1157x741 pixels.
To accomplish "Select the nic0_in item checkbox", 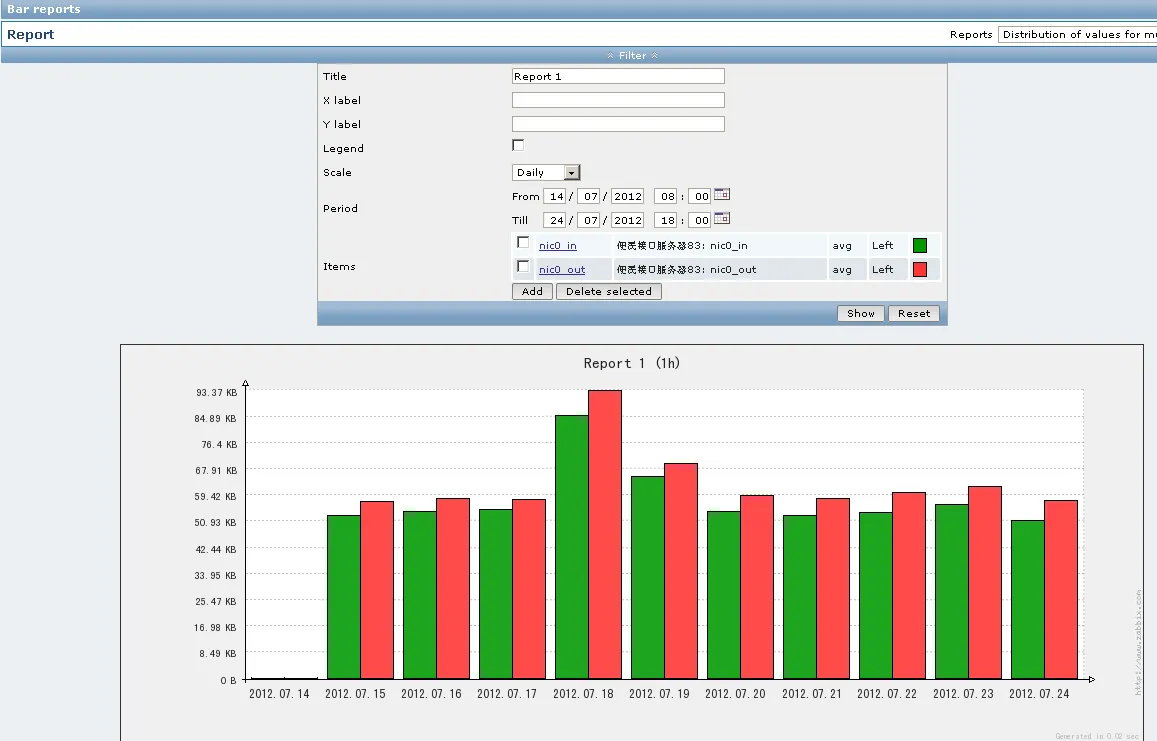I will [523, 243].
